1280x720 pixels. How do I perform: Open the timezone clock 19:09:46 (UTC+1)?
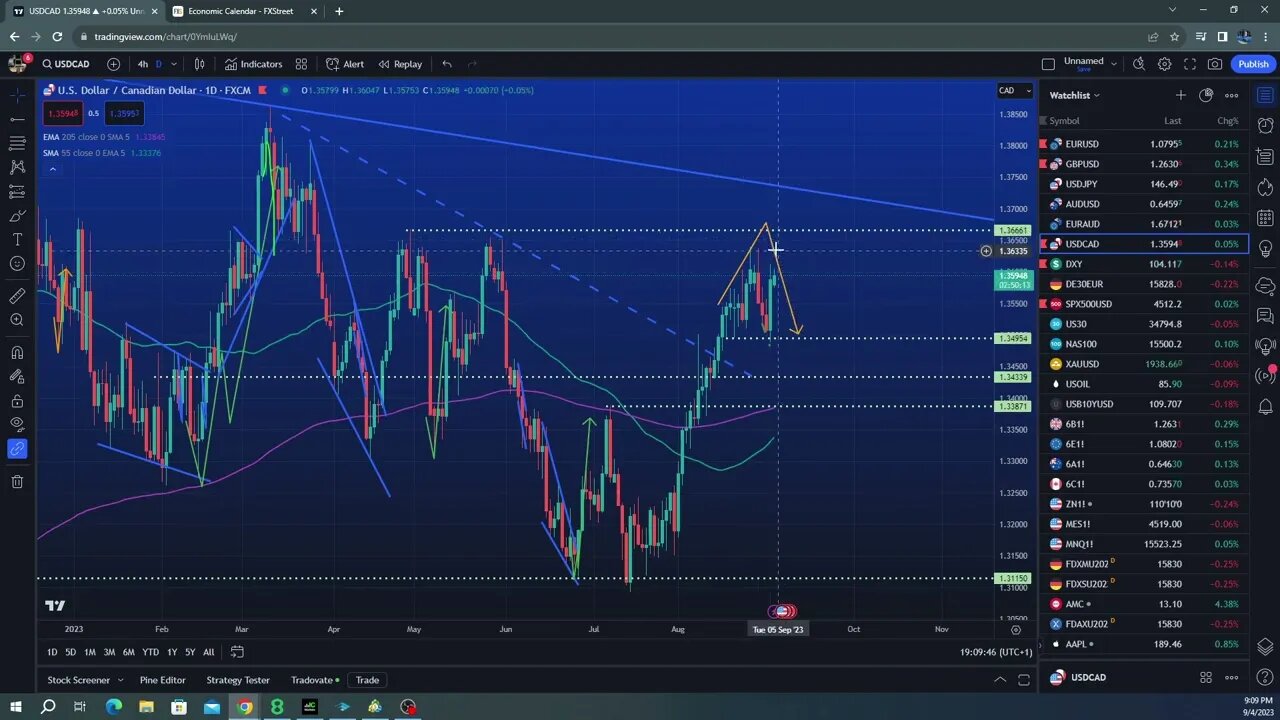pos(996,652)
